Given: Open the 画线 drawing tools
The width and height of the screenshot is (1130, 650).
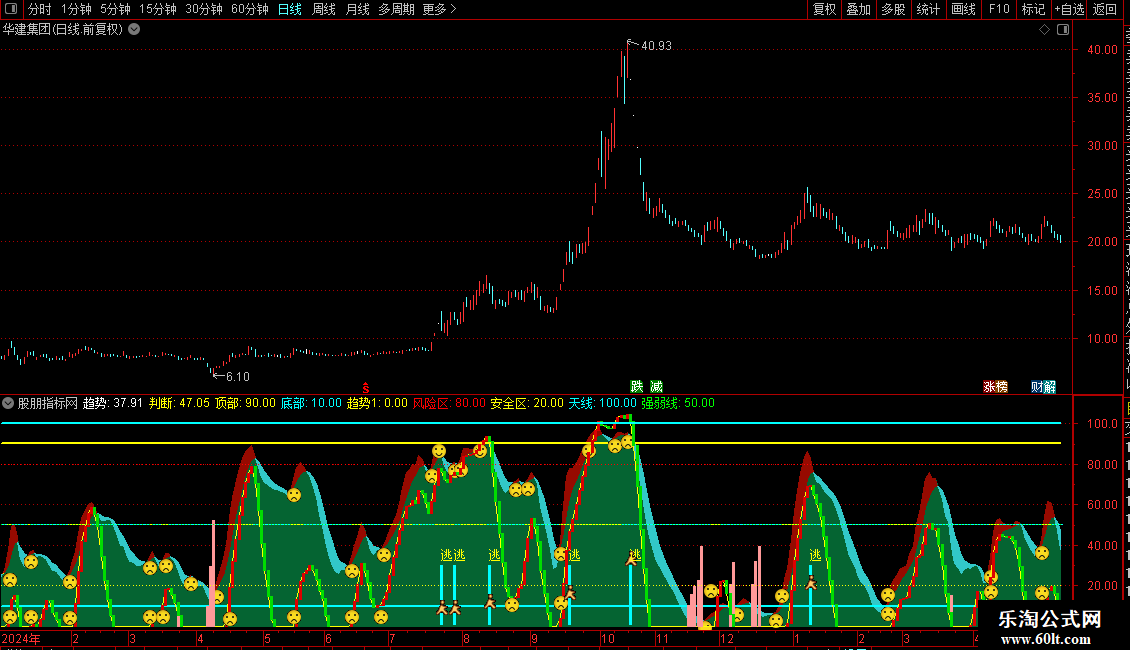Looking at the screenshot, I should [x=964, y=9].
